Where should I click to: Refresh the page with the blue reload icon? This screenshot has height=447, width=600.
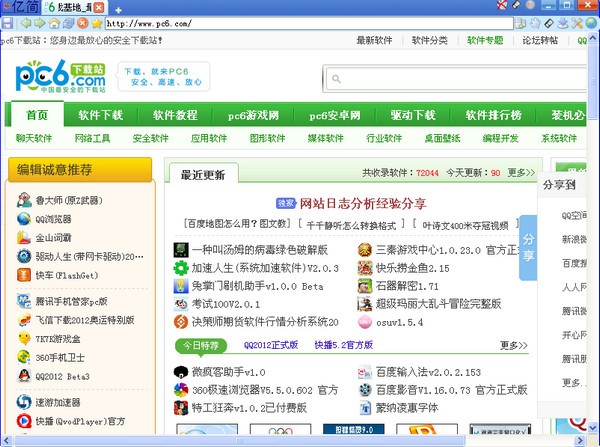[68, 23]
